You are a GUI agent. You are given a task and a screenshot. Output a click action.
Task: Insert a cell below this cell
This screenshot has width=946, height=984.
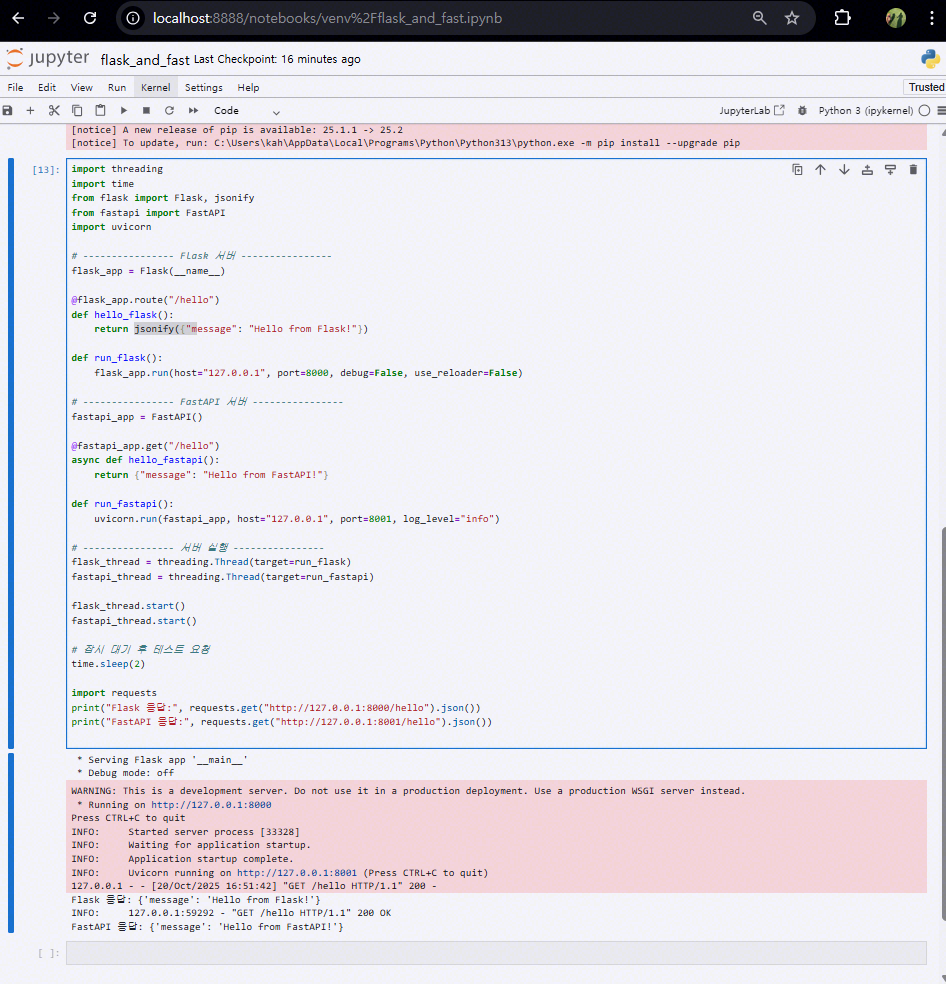pyautogui.click(x=890, y=169)
